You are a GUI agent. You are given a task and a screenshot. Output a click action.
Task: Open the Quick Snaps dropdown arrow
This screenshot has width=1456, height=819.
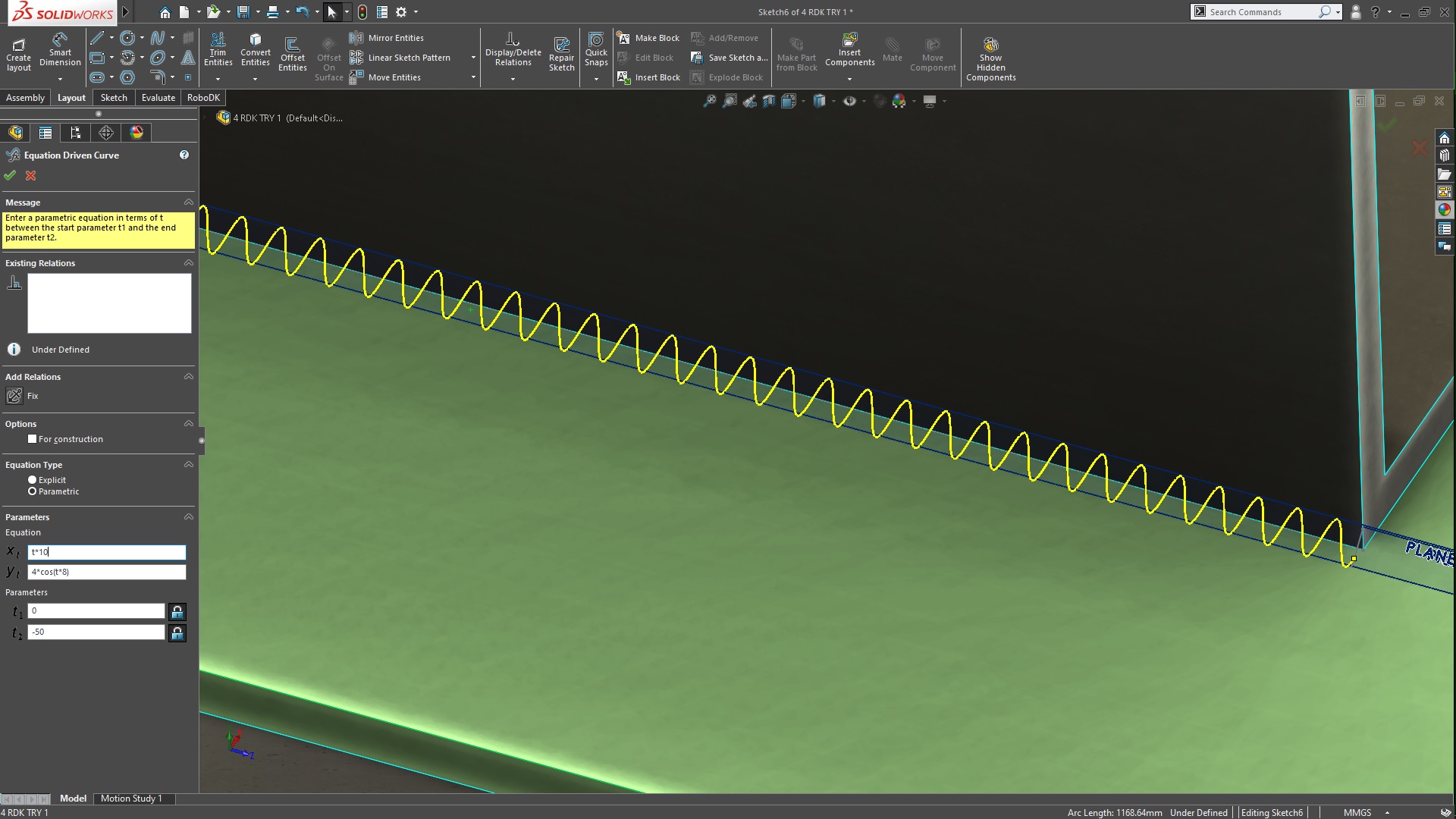(596, 79)
